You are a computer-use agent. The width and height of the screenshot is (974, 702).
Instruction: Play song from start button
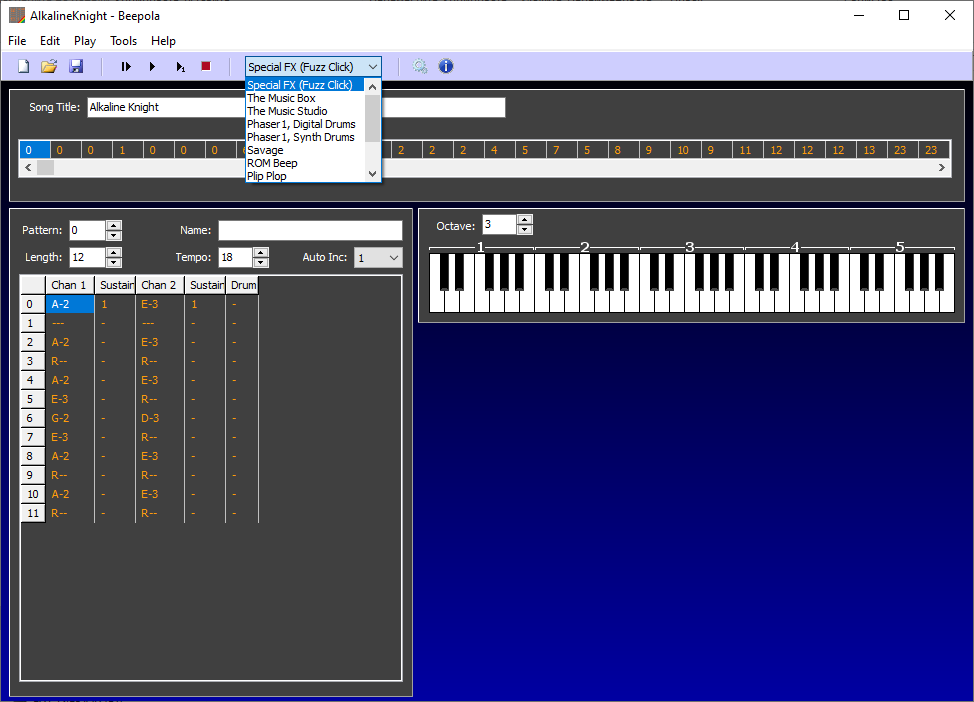[126, 66]
